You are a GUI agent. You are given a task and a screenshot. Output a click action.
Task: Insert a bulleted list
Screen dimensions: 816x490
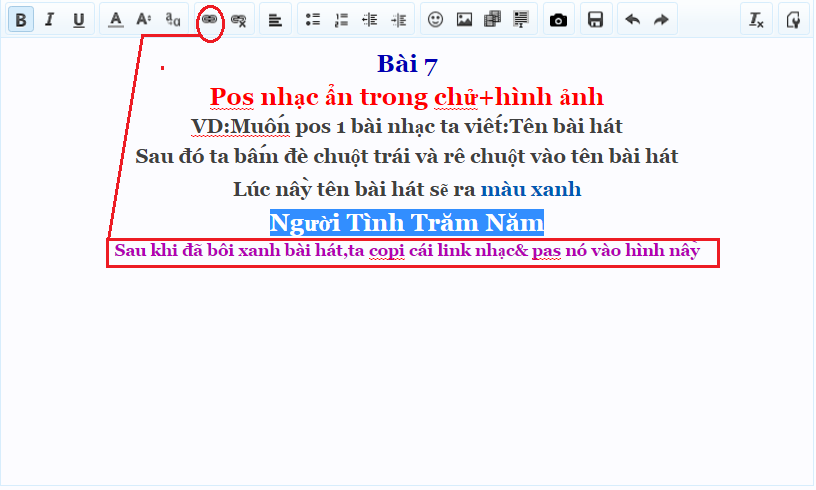pos(313,20)
